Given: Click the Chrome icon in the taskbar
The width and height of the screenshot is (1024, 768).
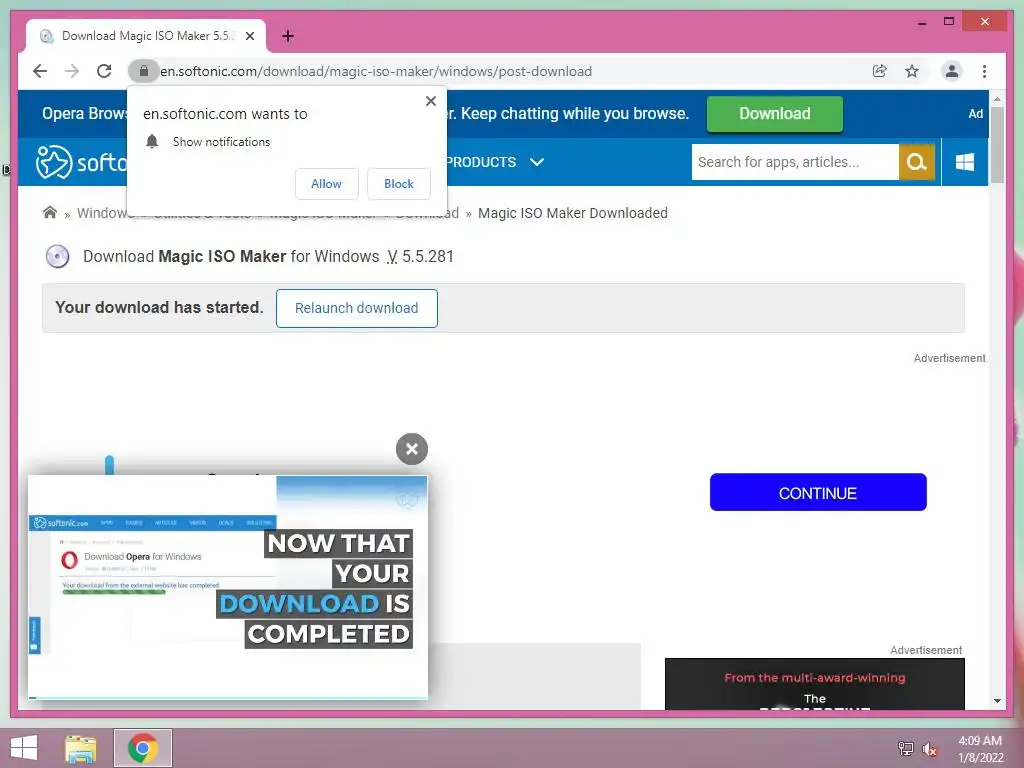Looking at the screenshot, I should point(143,748).
